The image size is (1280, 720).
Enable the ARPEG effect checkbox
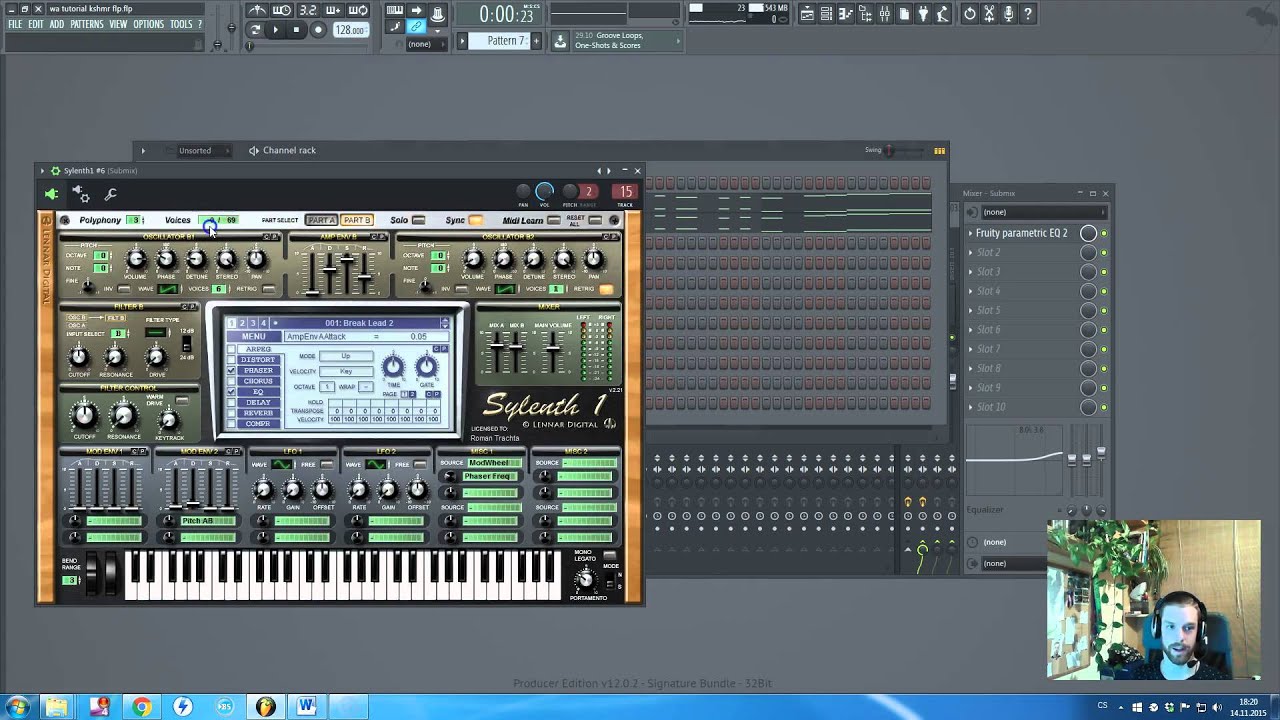pyautogui.click(x=232, y=349)
